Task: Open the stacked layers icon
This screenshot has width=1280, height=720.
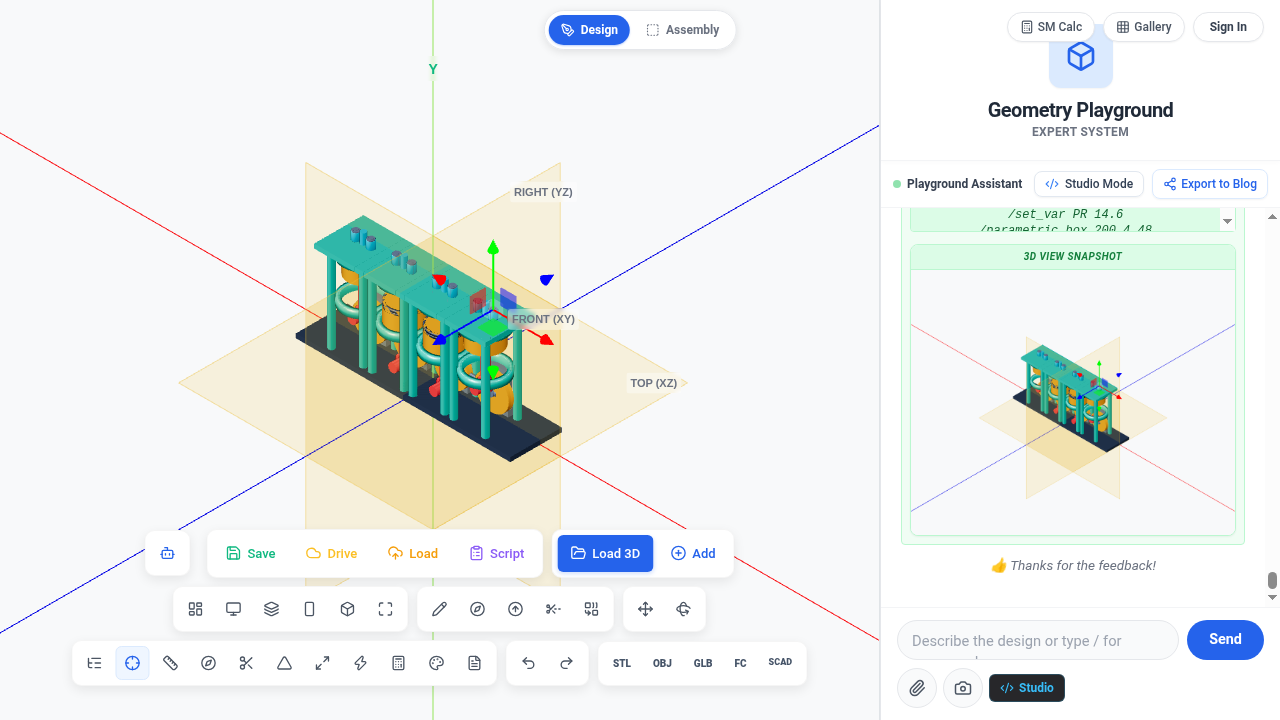Action: (x=272, y=609)
